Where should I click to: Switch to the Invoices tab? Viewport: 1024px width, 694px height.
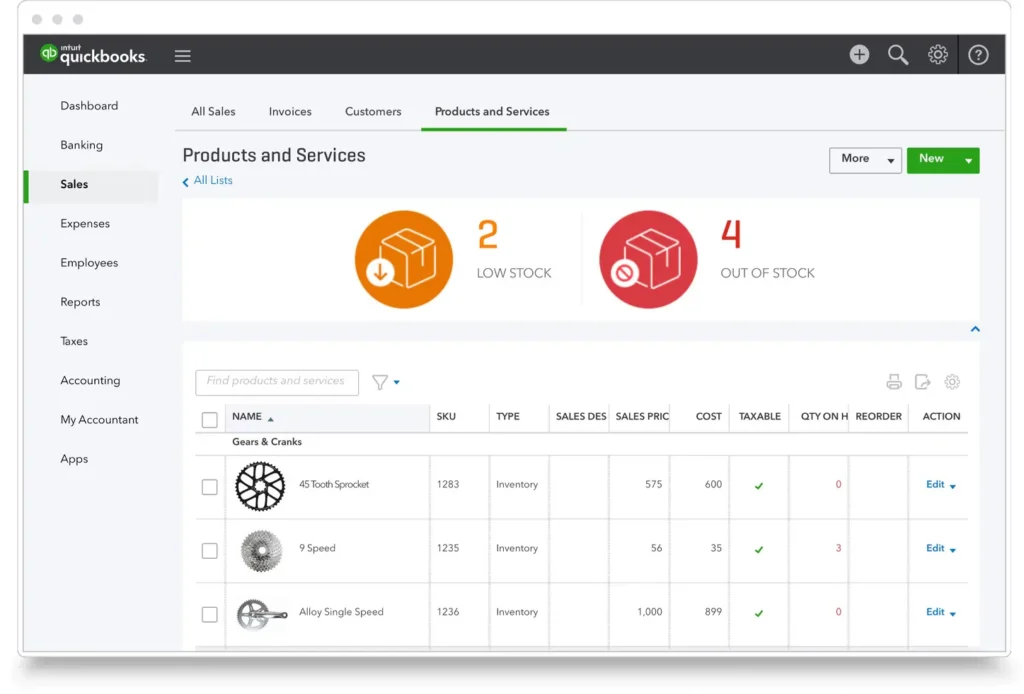290,111
